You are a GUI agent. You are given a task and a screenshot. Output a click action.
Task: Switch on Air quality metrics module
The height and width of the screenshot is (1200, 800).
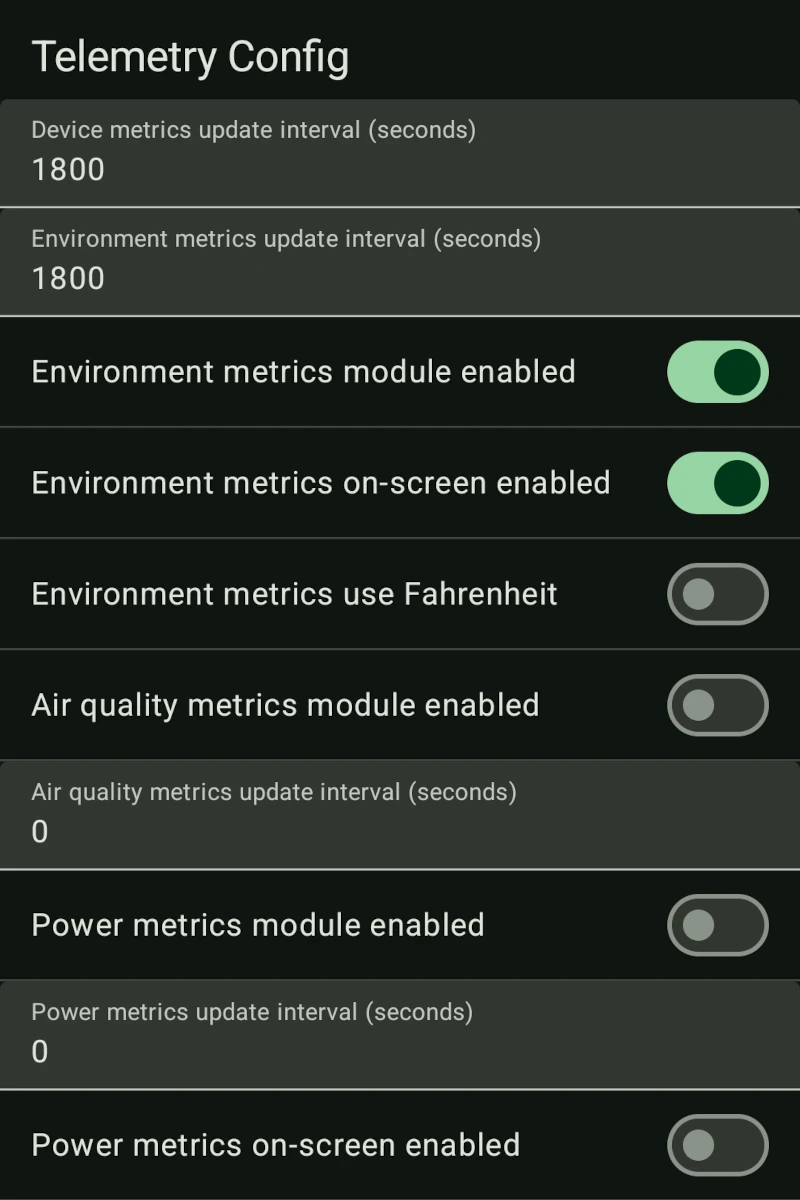tap(717, 705)
